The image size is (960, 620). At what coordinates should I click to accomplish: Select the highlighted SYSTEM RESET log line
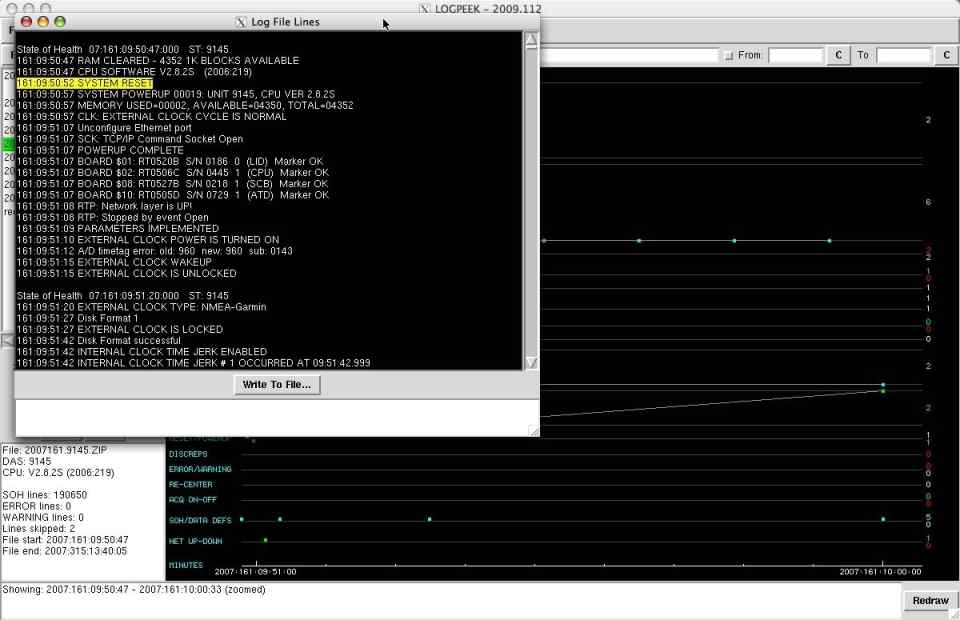(x=84, y=83)
